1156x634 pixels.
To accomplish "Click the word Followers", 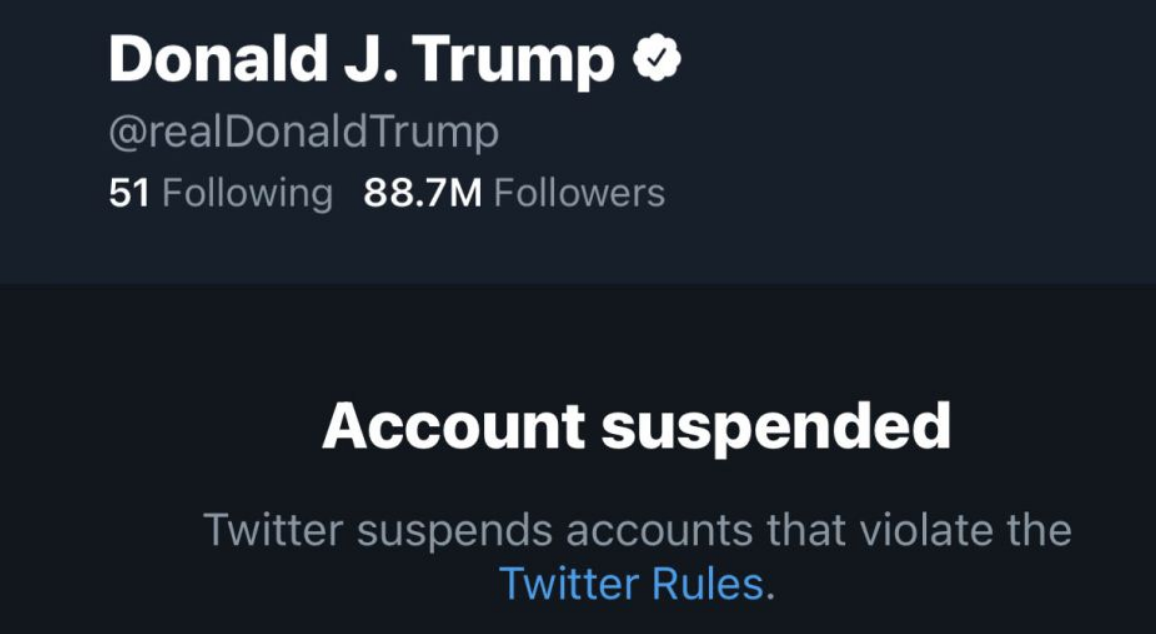I will tap(579, 193).
